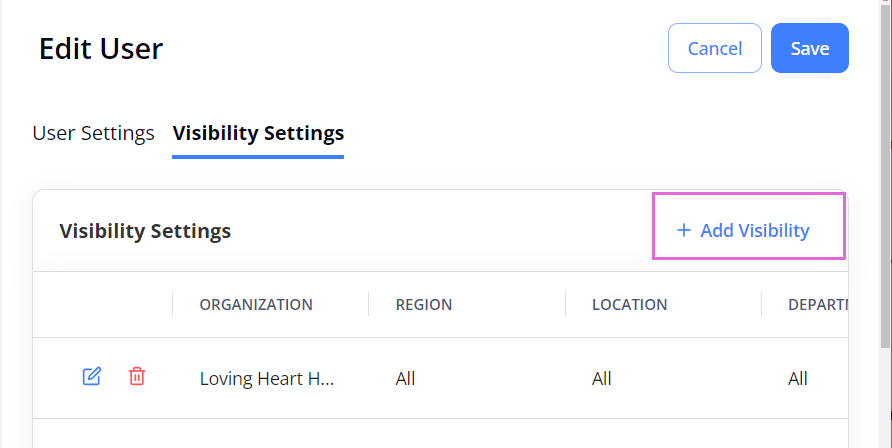The width and height of the screenshot is (892, 448).
Task: Click the All value under DEPARTMENT
Action: [798, 379]
